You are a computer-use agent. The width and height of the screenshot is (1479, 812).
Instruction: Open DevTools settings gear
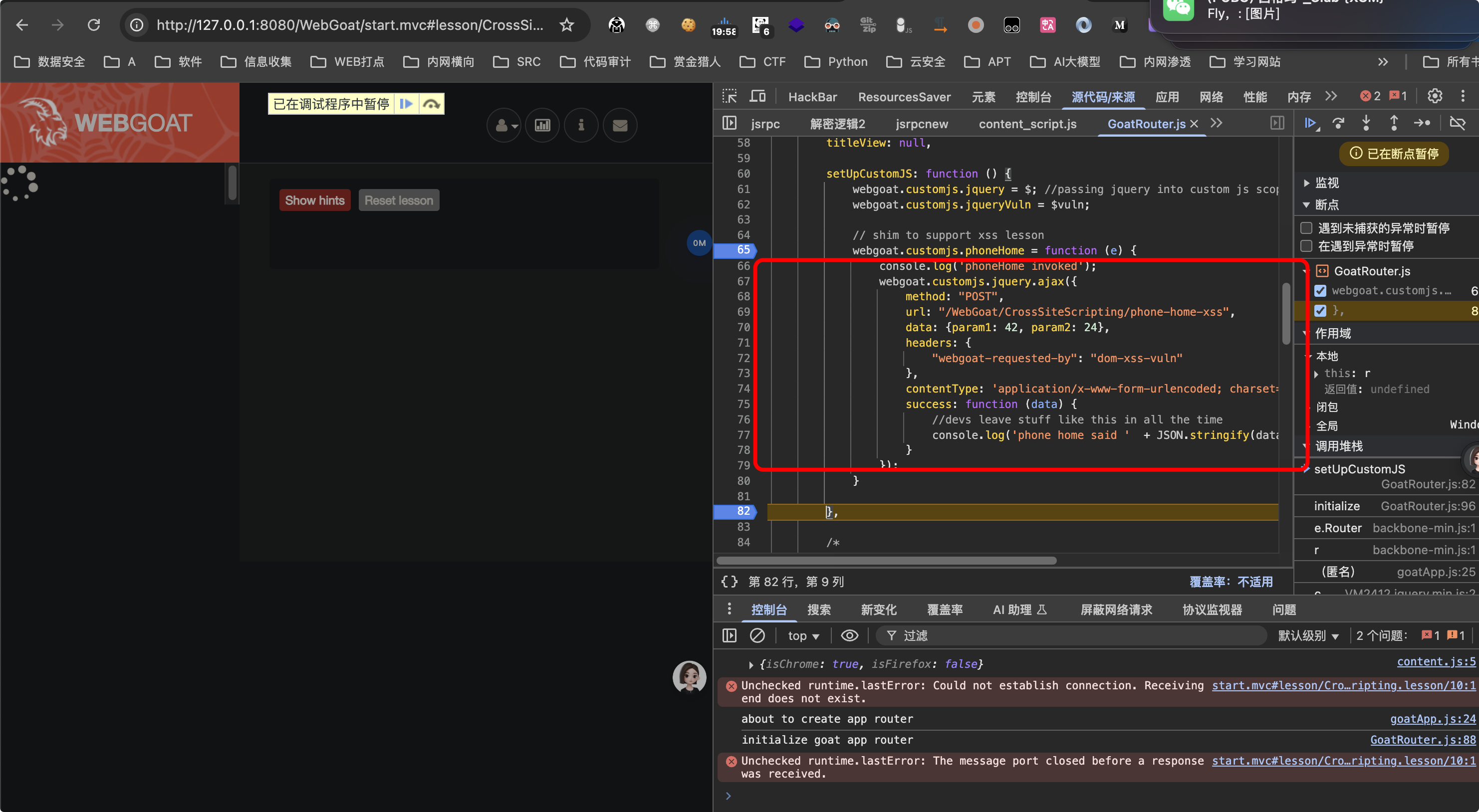click(x=1435, y=96)
